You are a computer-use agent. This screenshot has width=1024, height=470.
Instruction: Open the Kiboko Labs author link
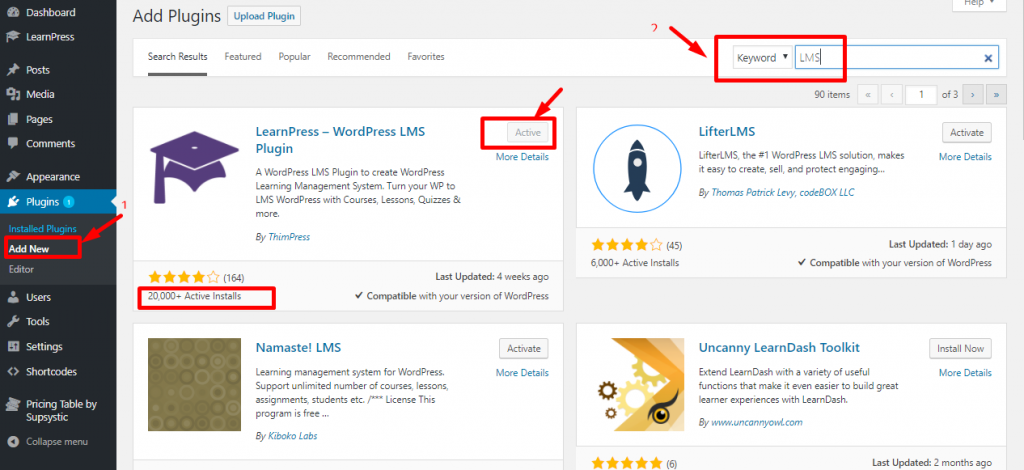click(293, 435)
